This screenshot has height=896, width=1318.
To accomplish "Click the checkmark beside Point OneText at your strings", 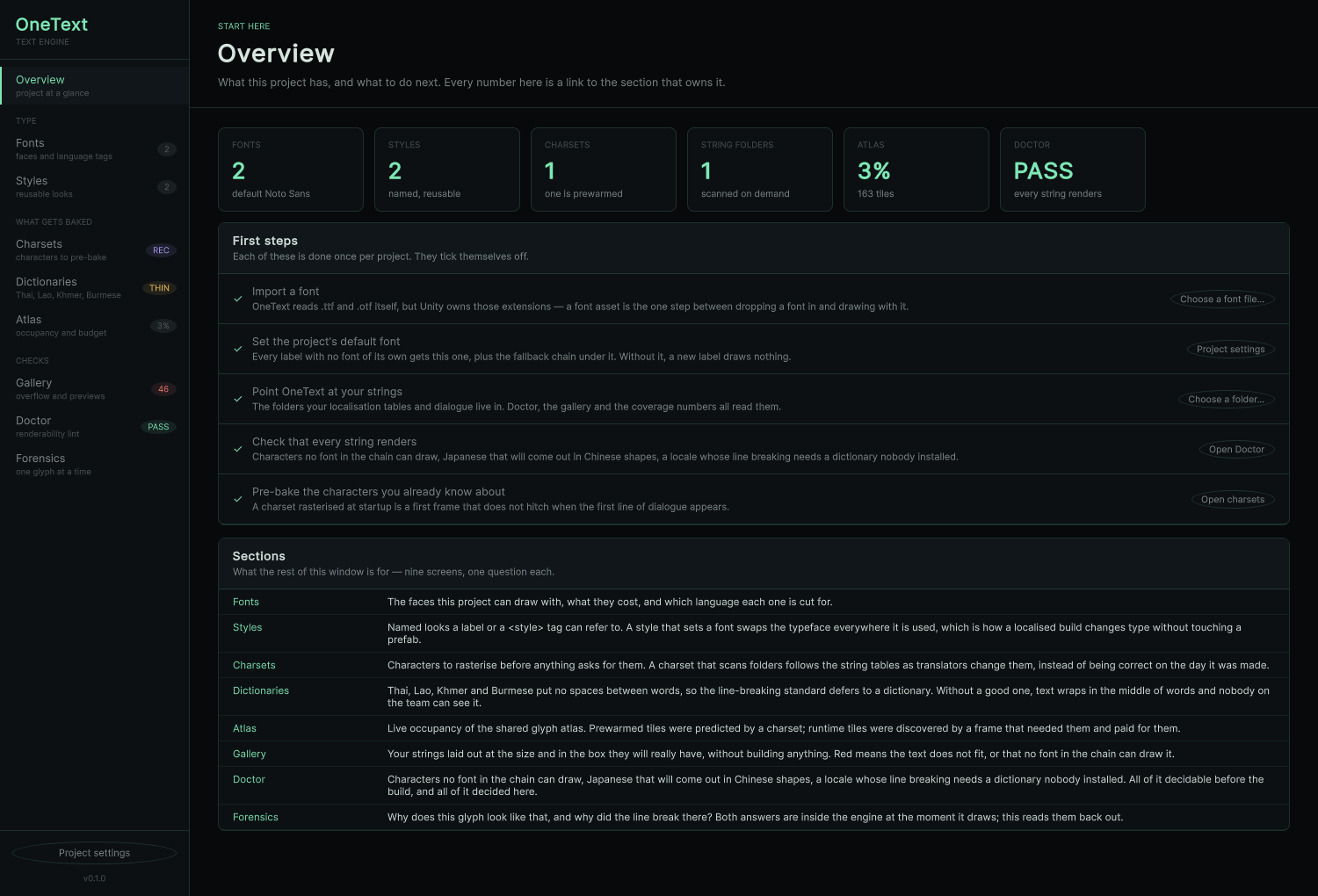I will (238, 399).
